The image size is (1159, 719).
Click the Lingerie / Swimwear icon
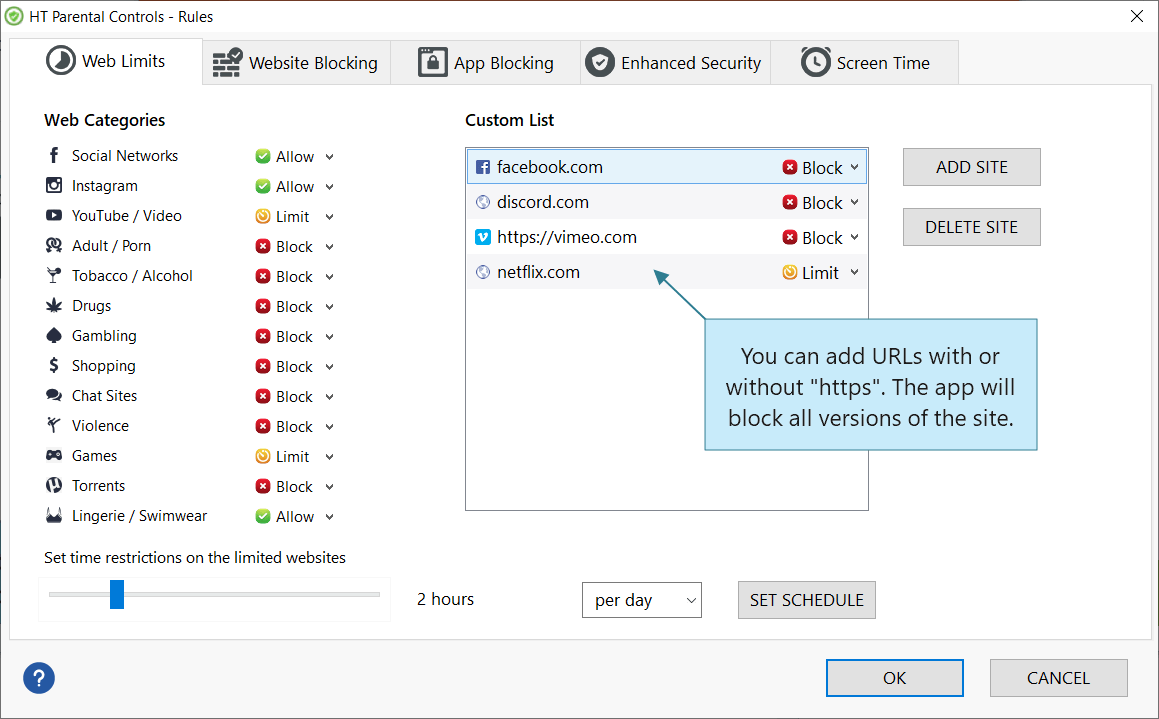(54, 516)
